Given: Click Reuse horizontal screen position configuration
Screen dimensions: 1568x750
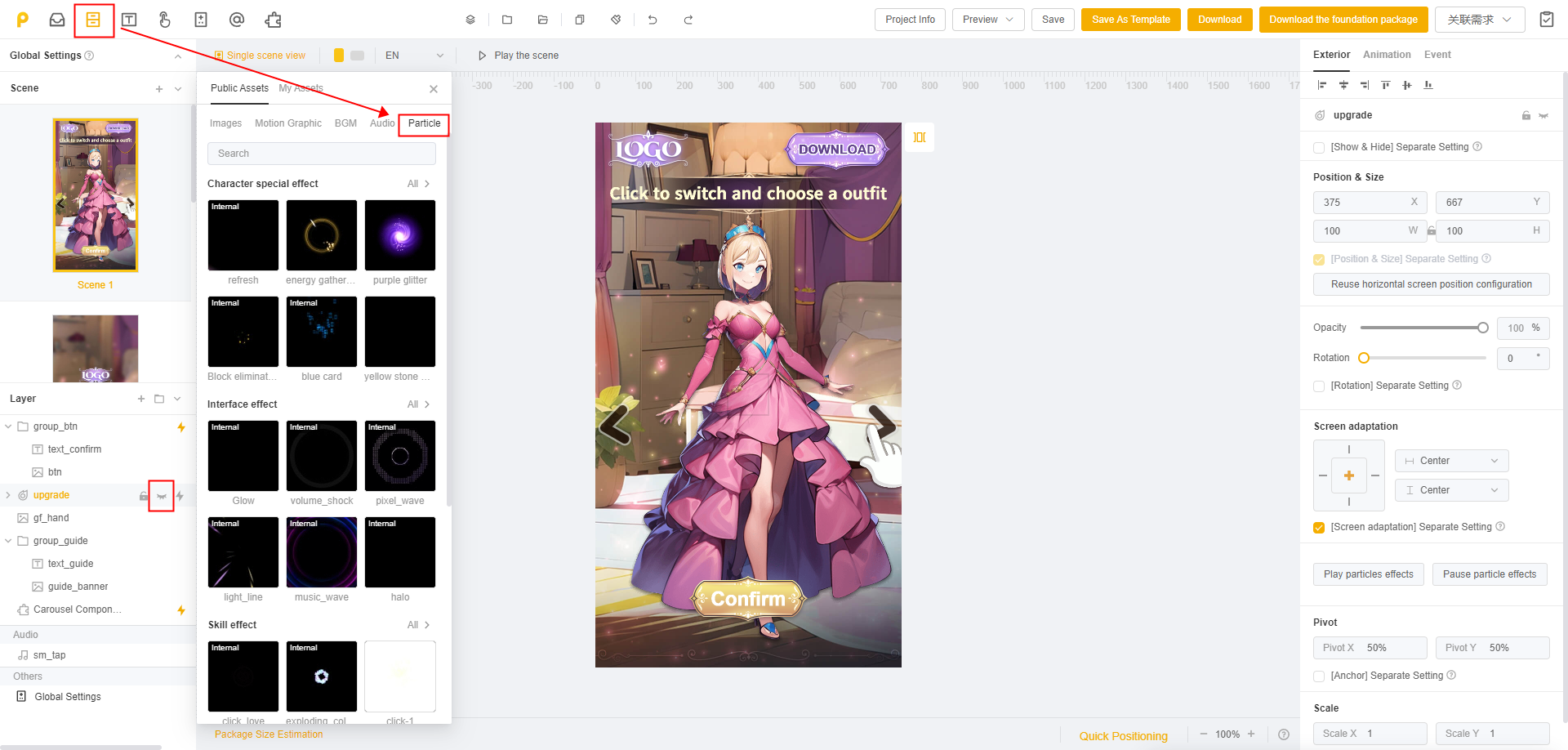Looking at the screenshot, I should pos(1431,284).
